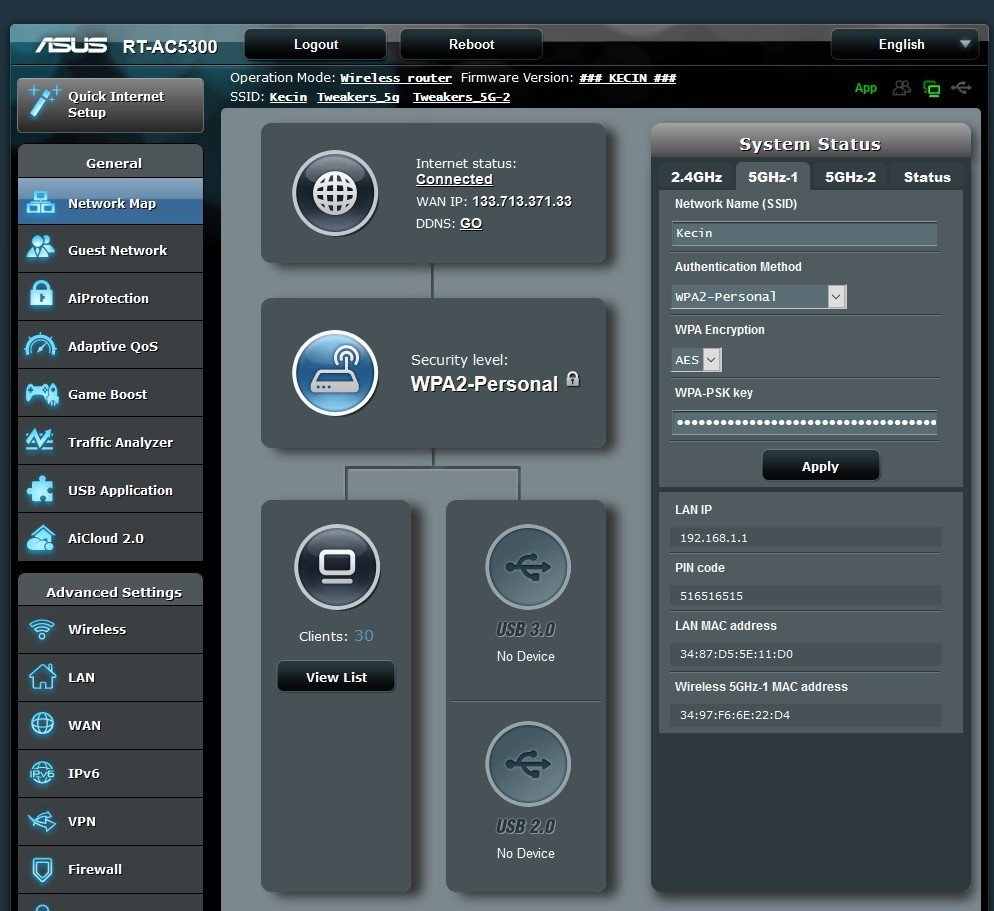This screenshot has width=994, height=911.
Task: Click the Clients computer icon
Action: click(337, 567)
